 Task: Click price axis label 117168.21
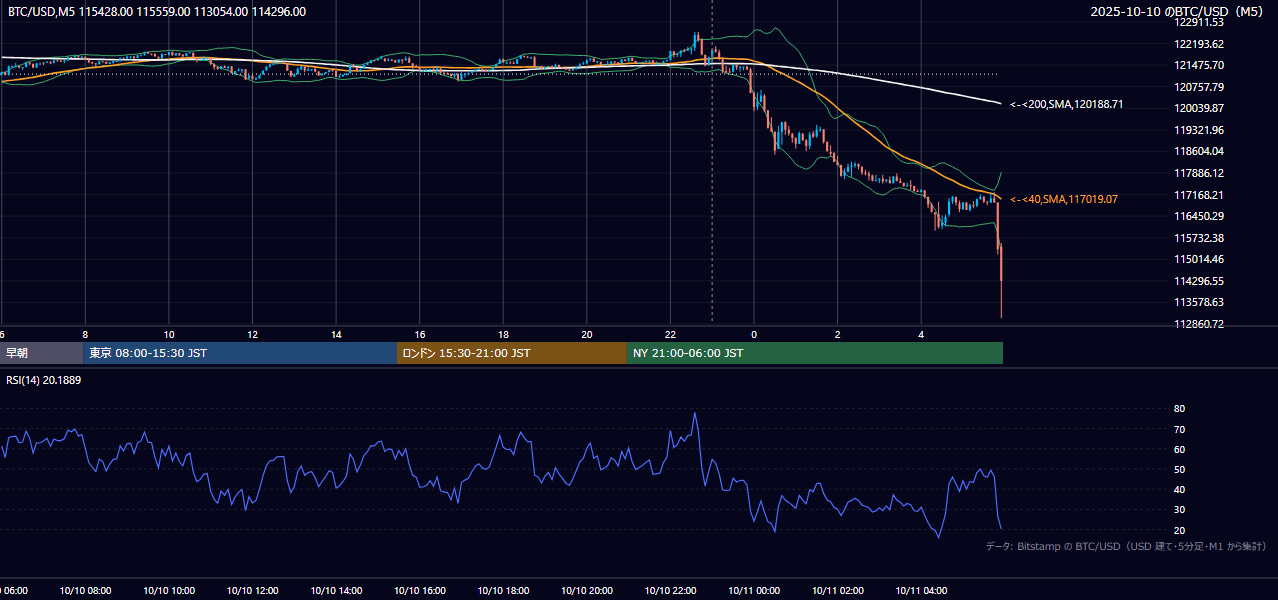coord(1199,195)
